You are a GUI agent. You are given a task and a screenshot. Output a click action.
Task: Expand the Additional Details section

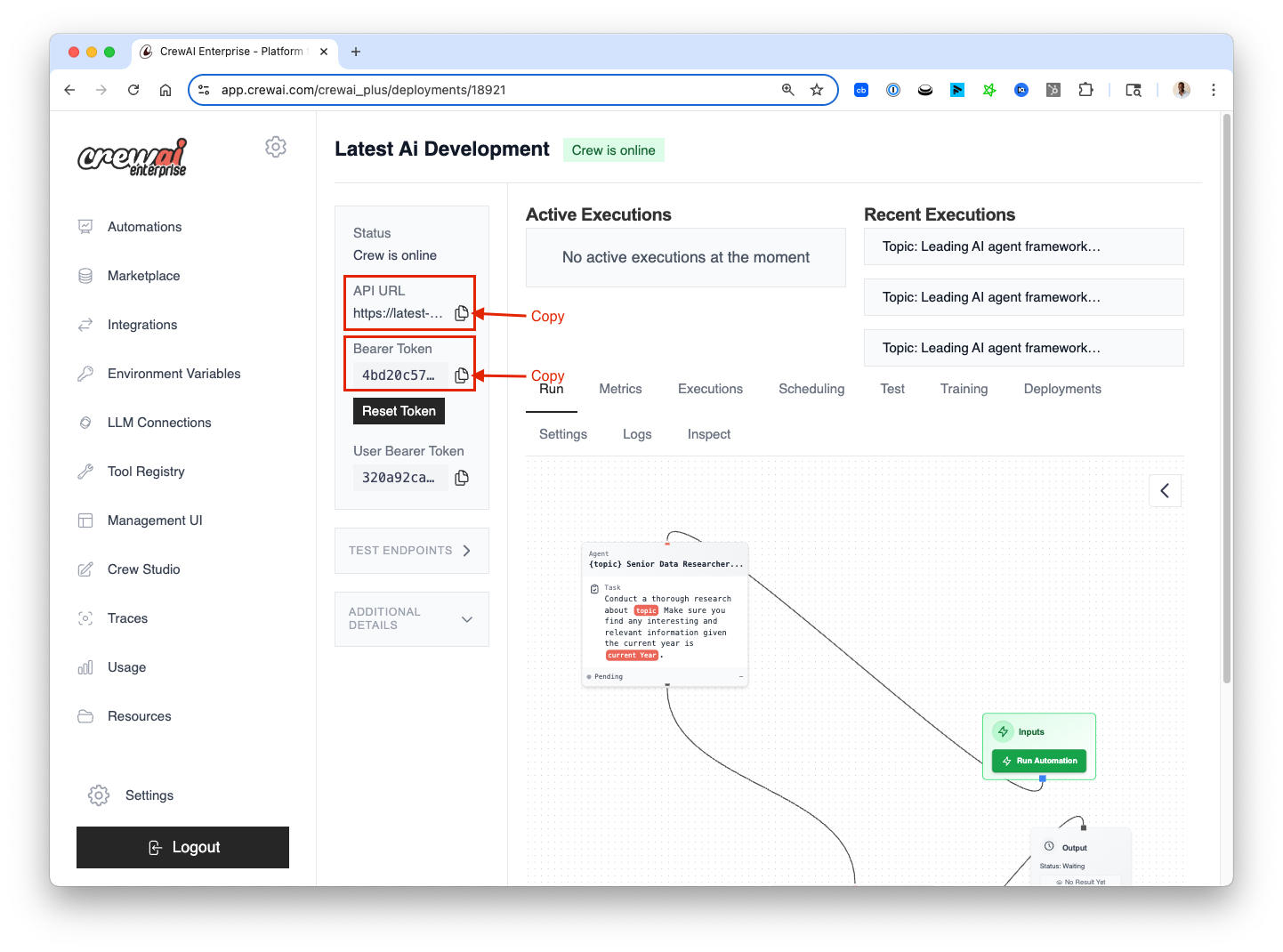point(411,618)
